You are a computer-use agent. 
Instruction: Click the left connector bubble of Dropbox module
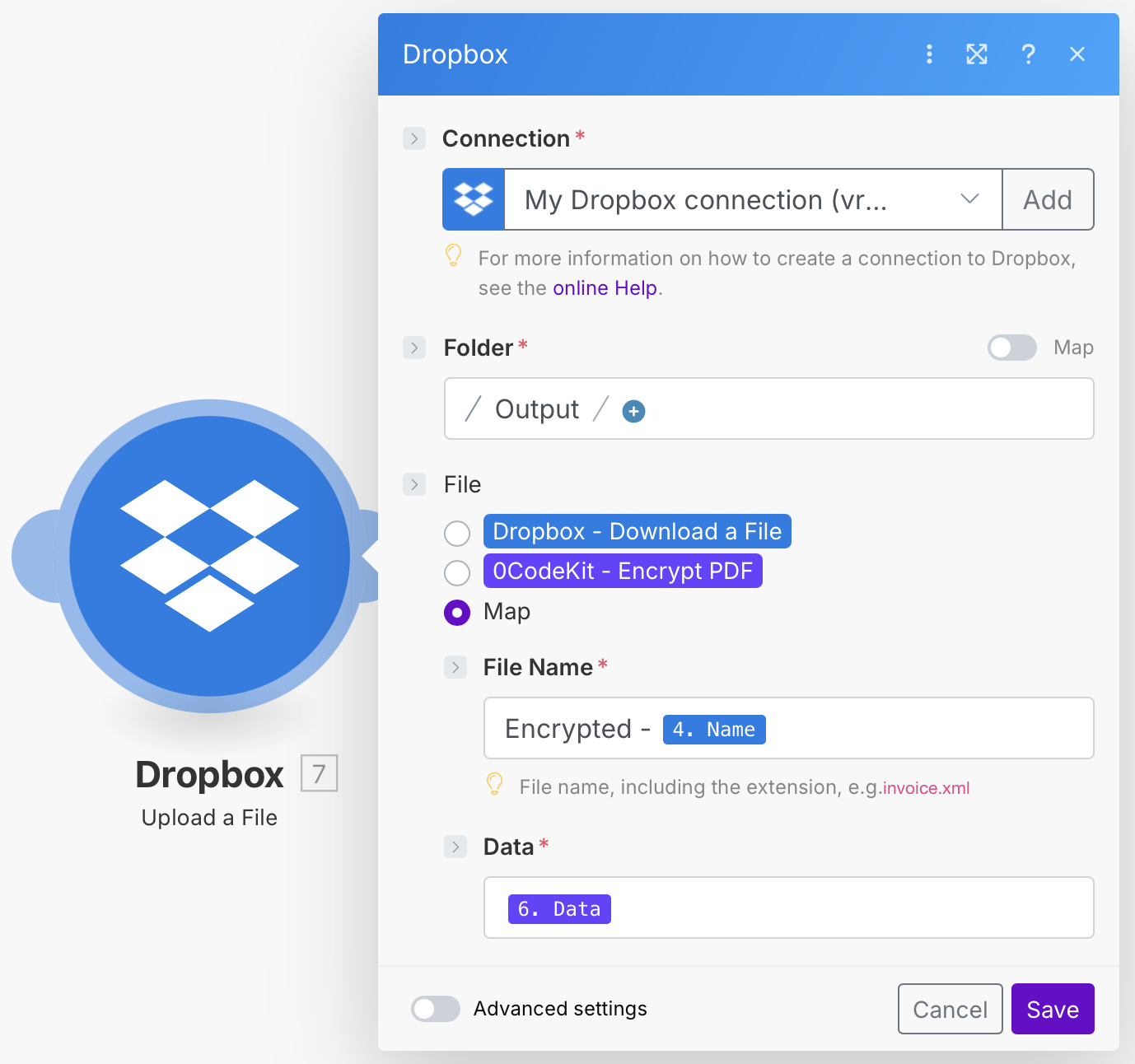pos(35,556)
